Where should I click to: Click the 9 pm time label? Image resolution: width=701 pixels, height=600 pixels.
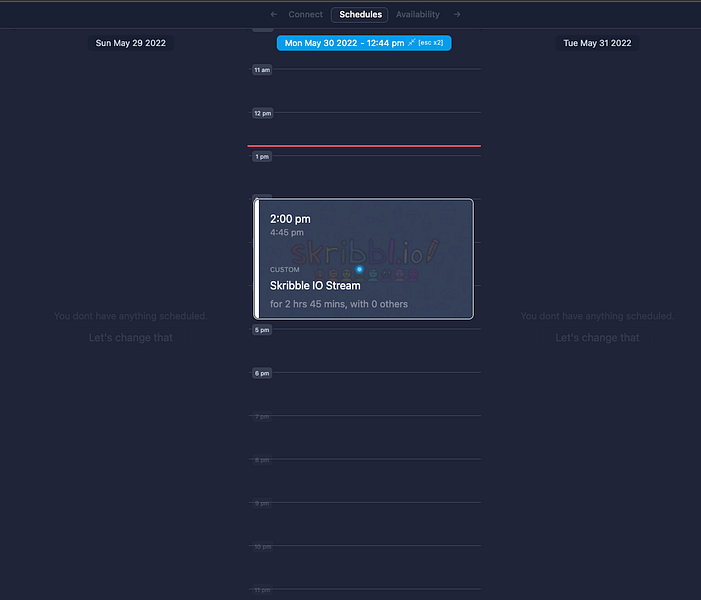[262, 503]
